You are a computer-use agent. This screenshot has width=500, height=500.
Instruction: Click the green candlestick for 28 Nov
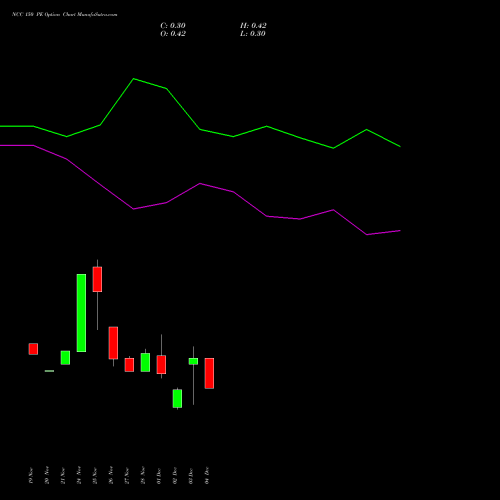pyautogui.click(x=145, y=362)
